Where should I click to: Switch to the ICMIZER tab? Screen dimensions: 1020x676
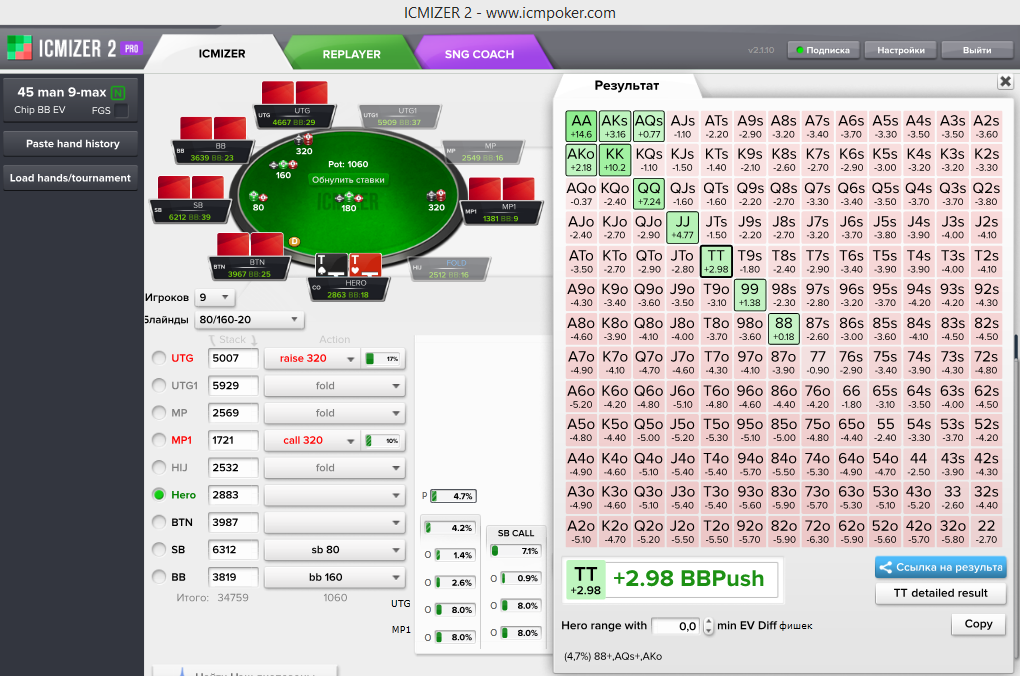(222, 53)
